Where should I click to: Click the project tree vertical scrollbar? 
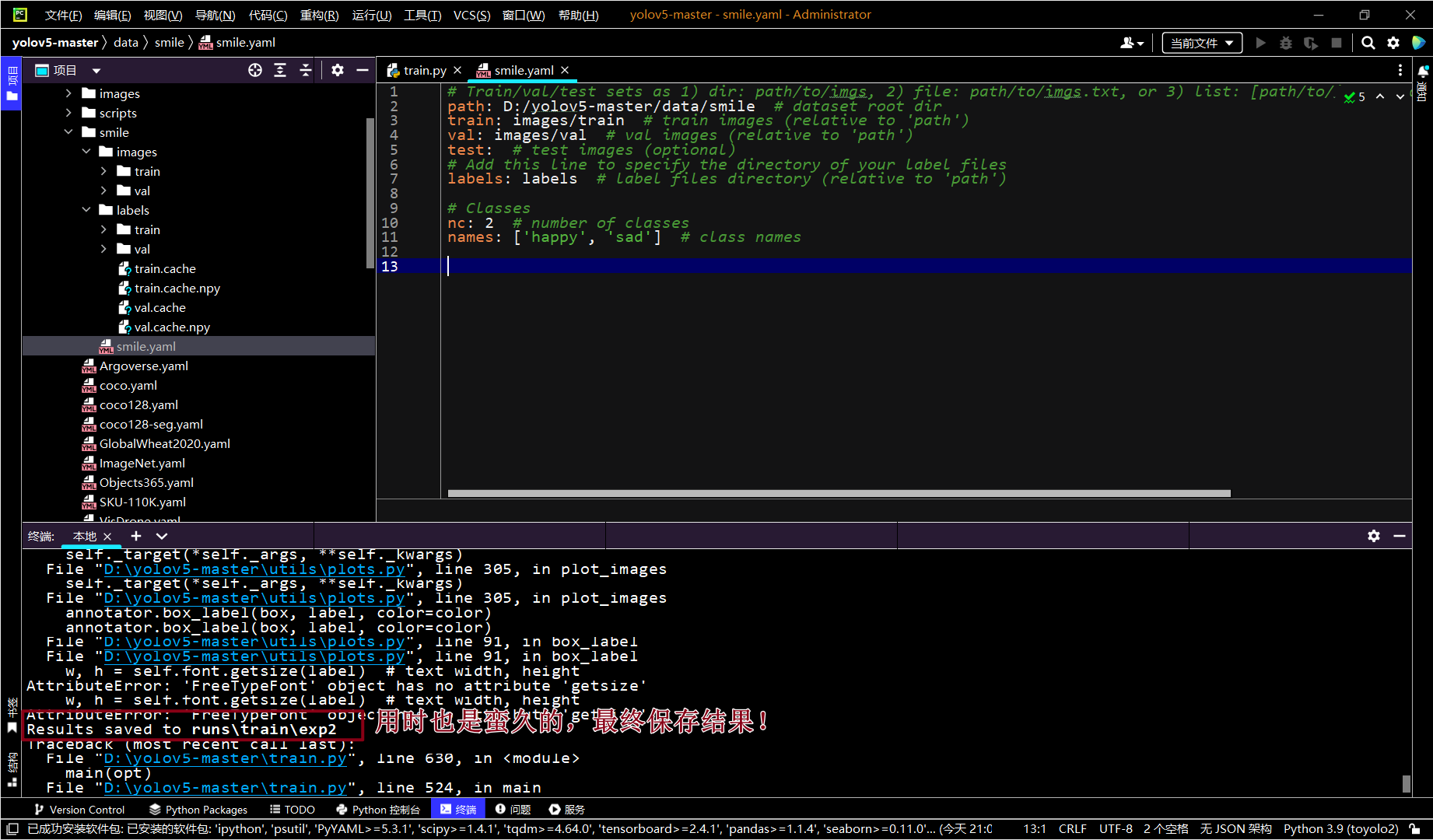[x=370, y=193]
